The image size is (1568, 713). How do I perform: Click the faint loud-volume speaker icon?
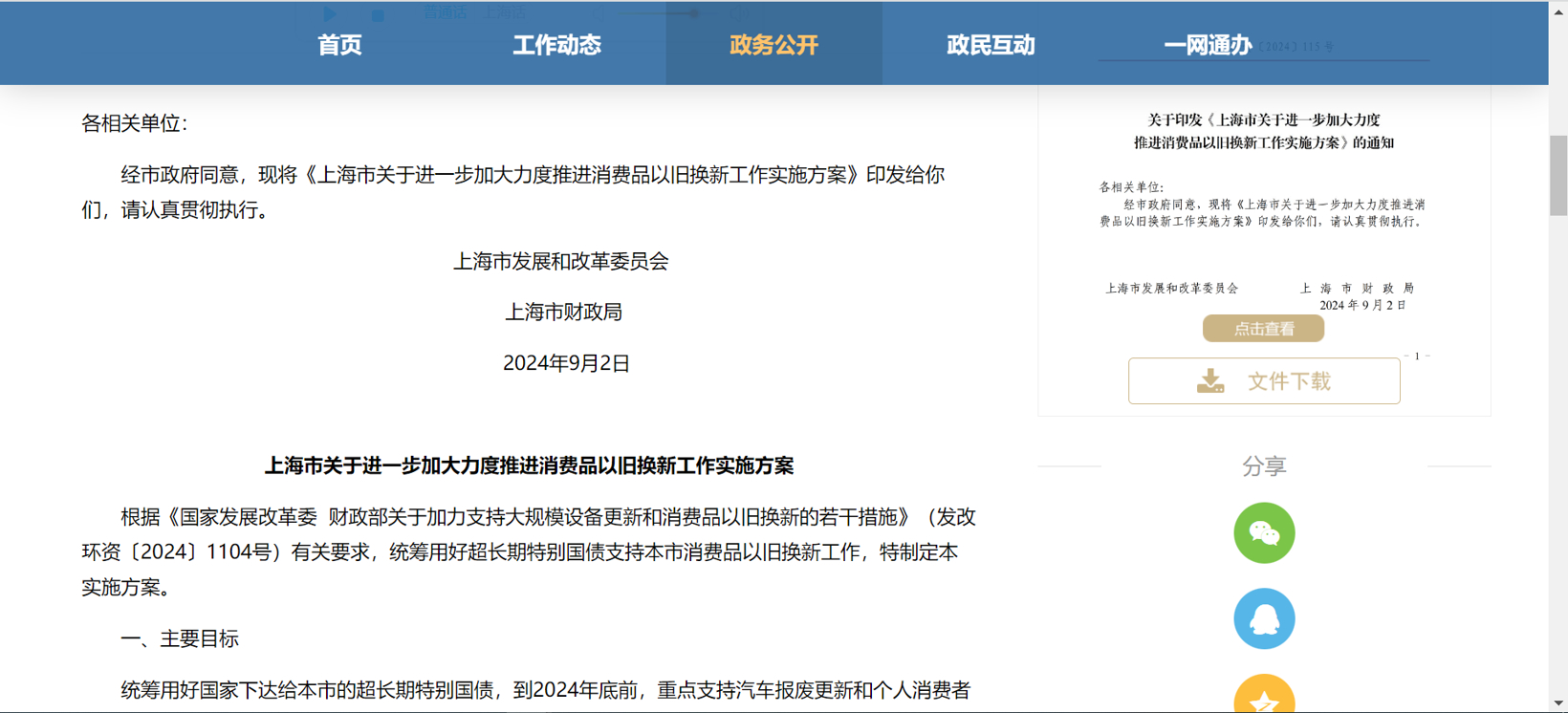(x=739, y=13)
